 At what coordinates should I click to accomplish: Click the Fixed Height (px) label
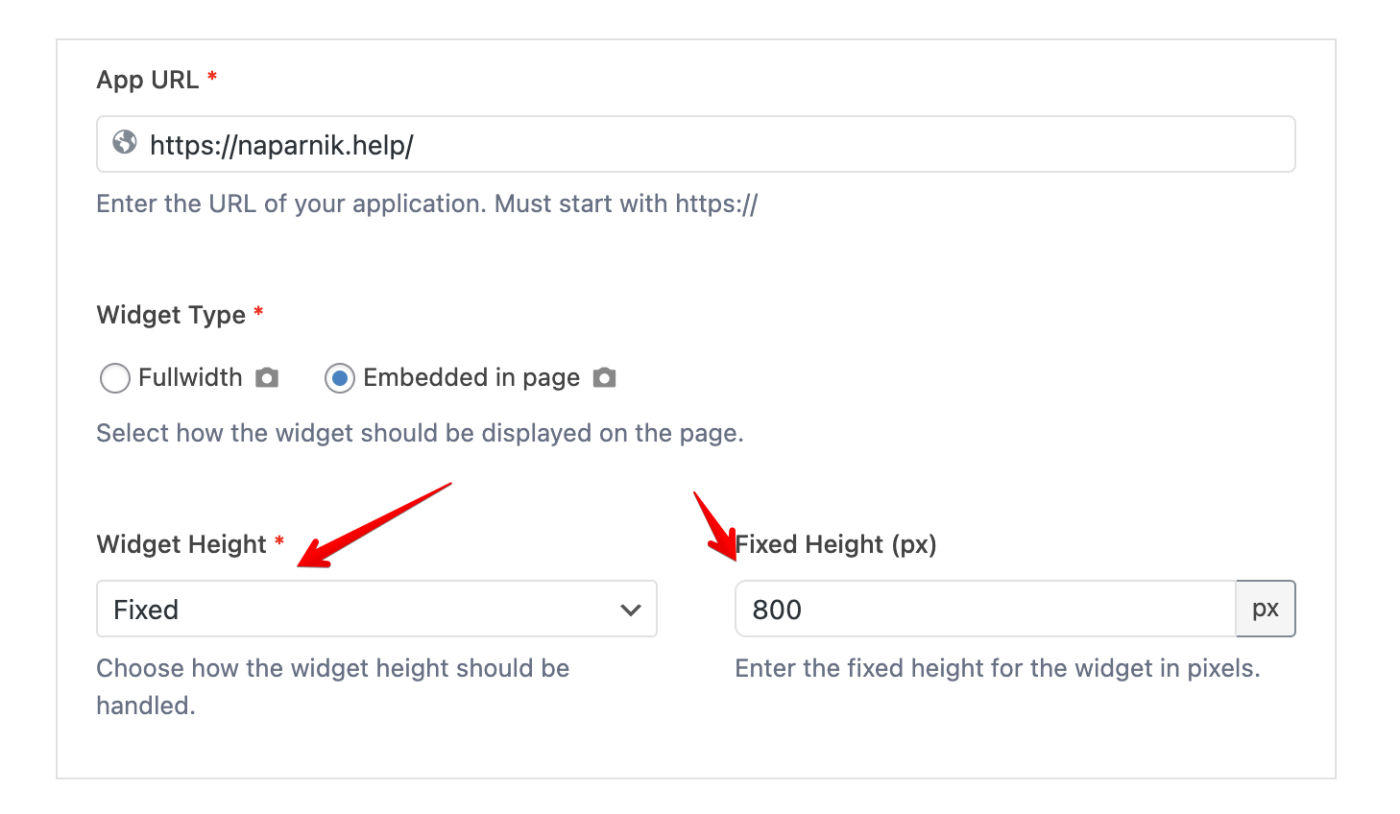coord(836,544)
